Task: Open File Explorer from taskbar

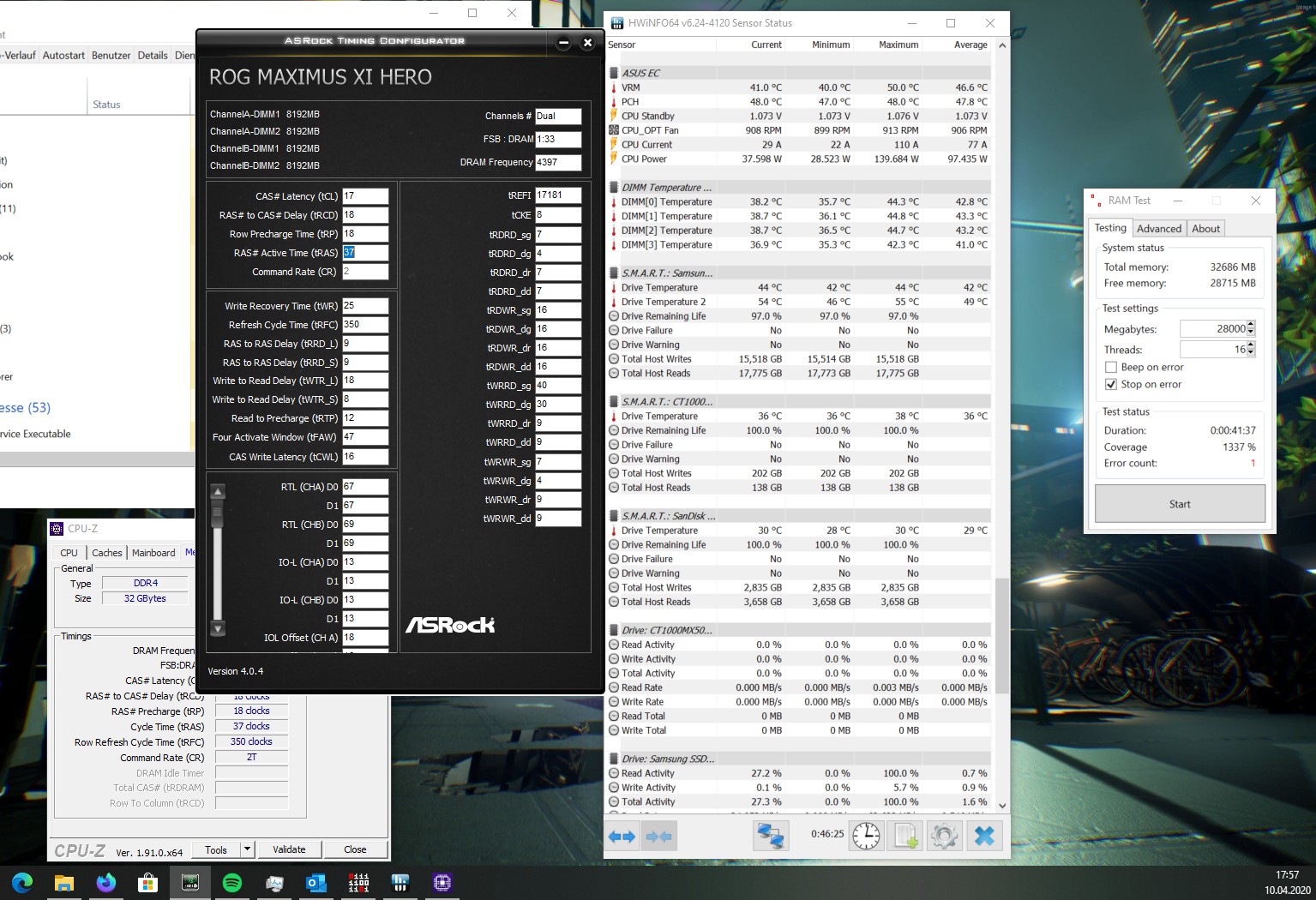Action: pos(64,883)
